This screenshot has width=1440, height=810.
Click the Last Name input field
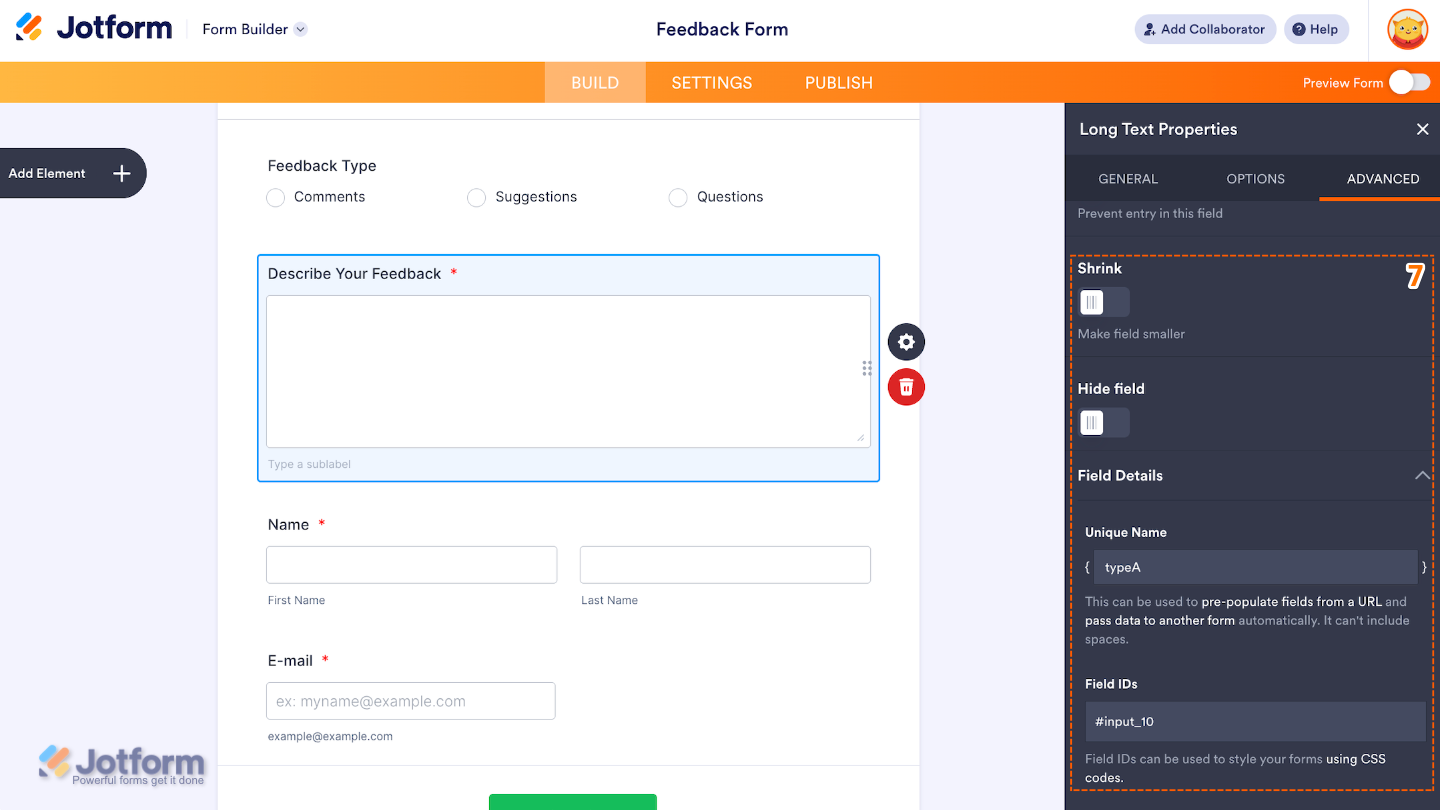click(x=725, y=565)
